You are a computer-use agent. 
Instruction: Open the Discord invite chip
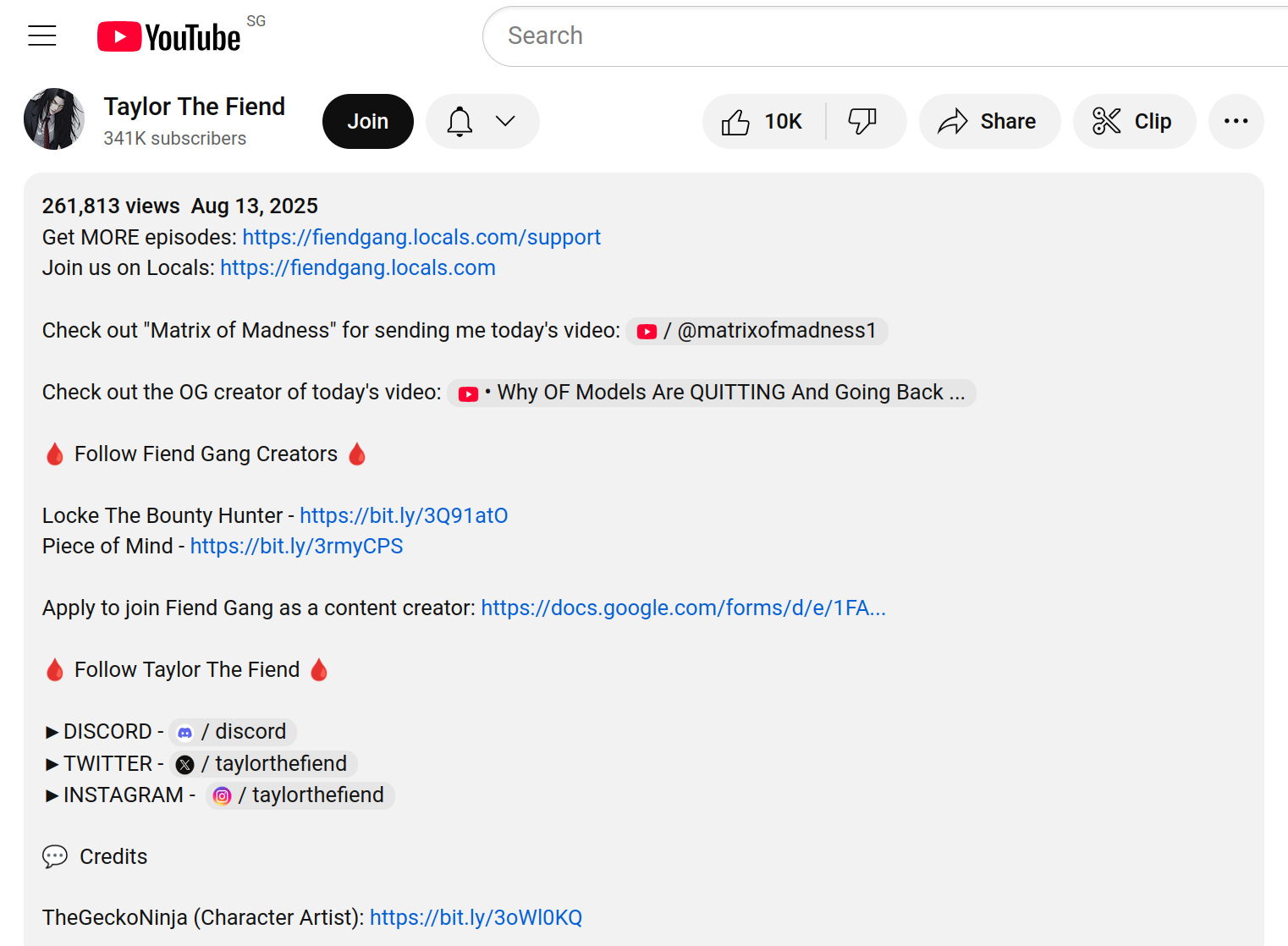coord(233,732)
